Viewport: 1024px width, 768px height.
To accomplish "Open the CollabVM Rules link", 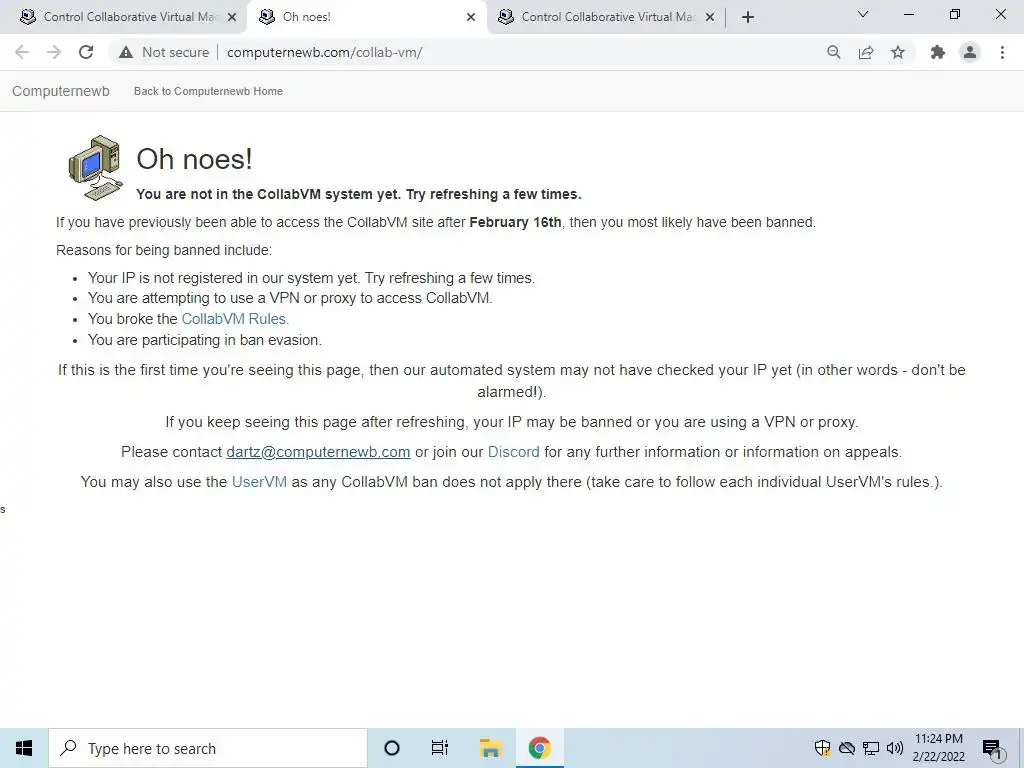I will [x=234, y=319].
